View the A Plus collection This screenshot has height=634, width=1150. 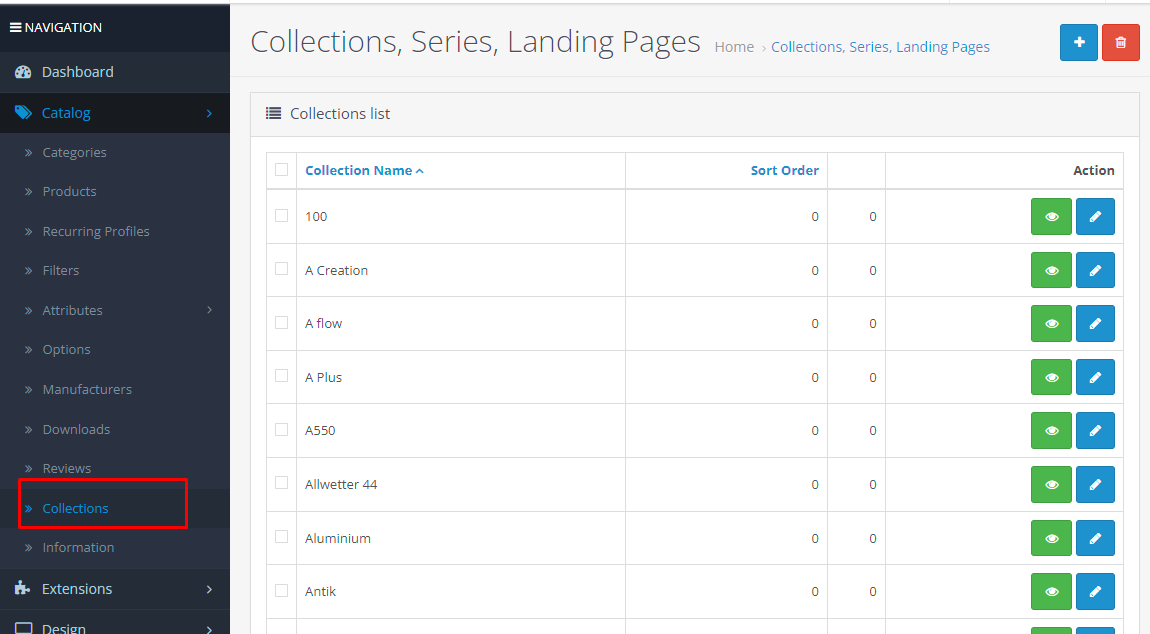coord(1051,377)
